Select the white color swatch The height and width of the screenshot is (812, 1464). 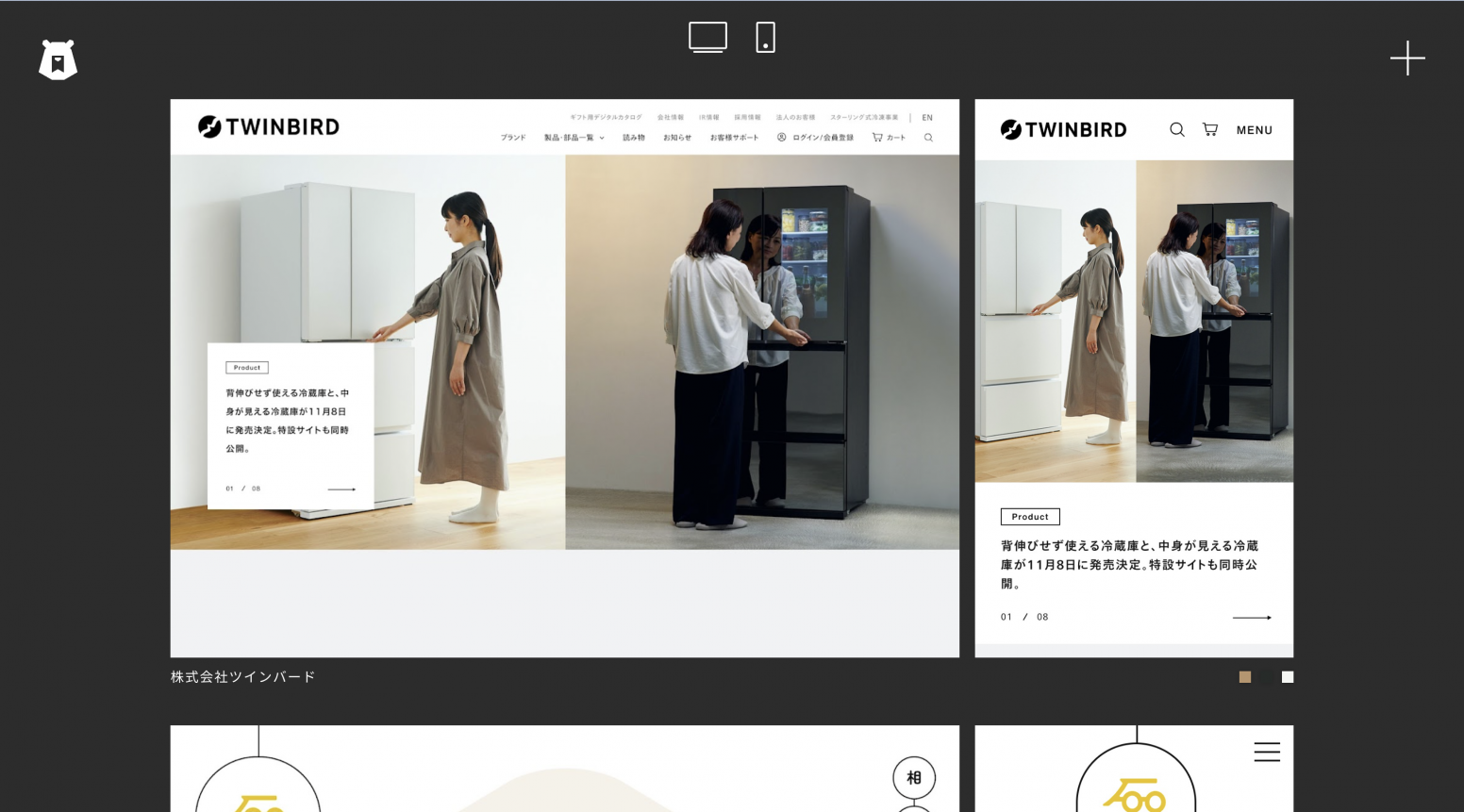1288,677
